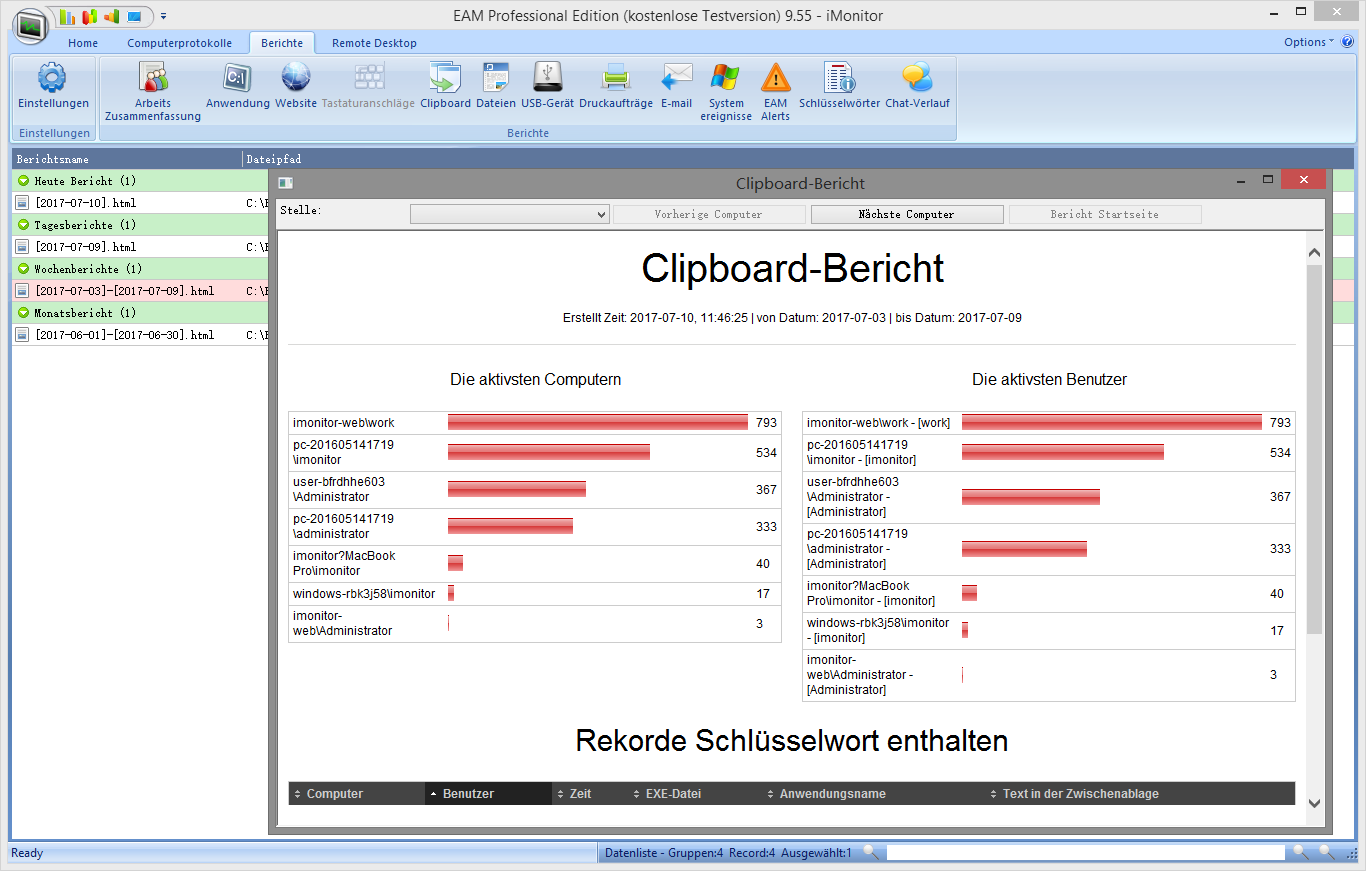
Task: Collapse the Heute Bericht group
Action: pos(24,181)
